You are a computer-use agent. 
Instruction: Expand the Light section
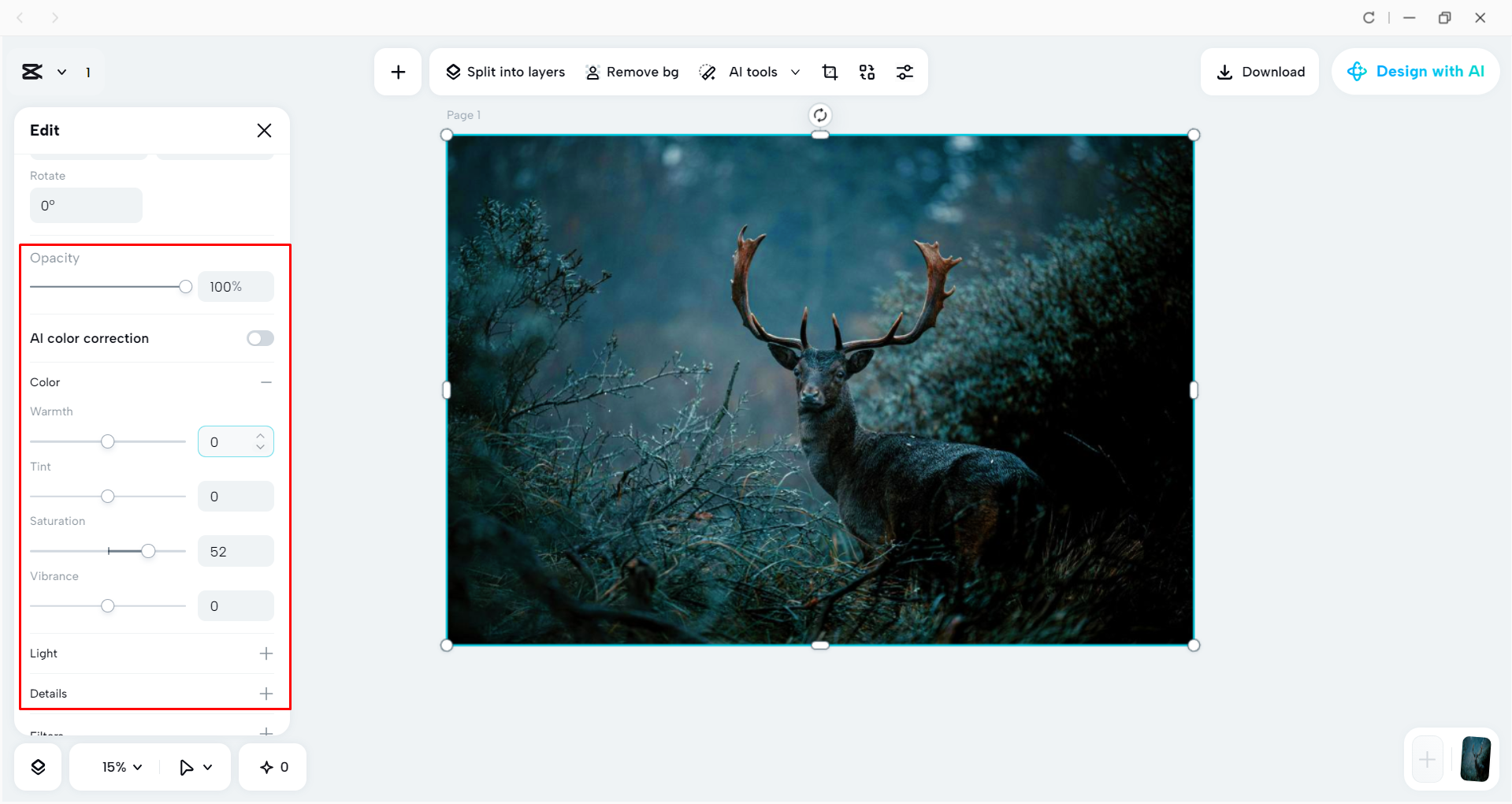[x=266, y=653]
